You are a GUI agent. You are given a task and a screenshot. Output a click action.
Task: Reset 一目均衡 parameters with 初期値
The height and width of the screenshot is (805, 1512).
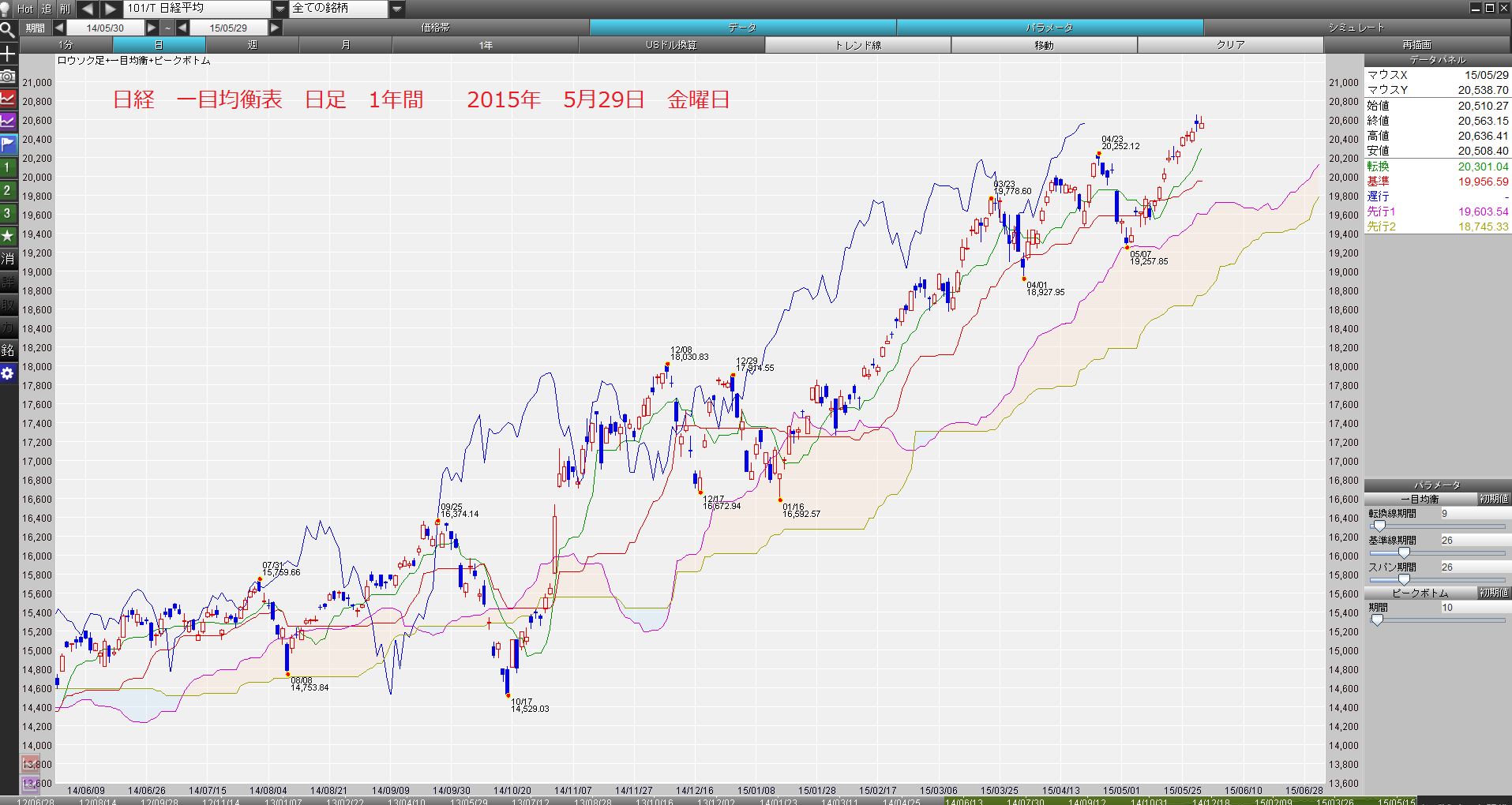[x=1494, y=499]
